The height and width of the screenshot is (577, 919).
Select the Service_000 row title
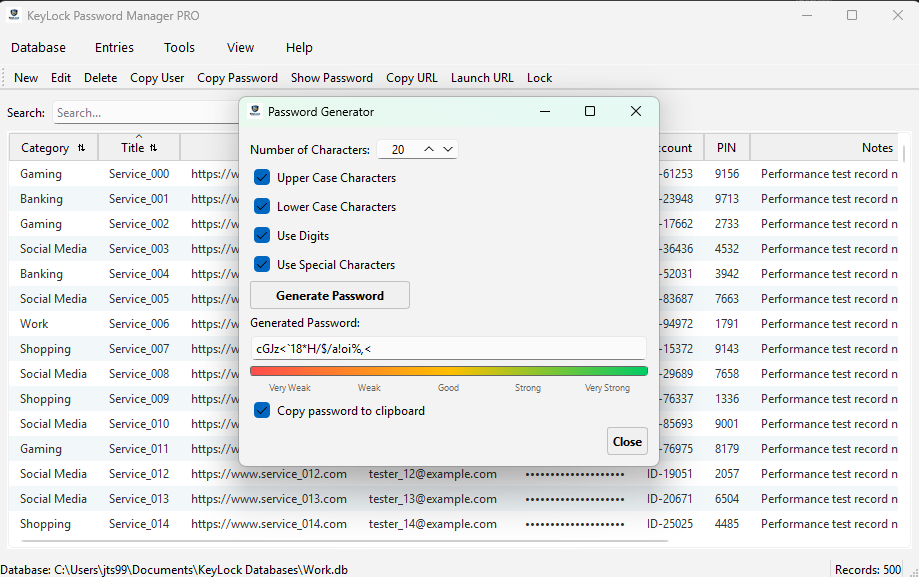(139, 174)
